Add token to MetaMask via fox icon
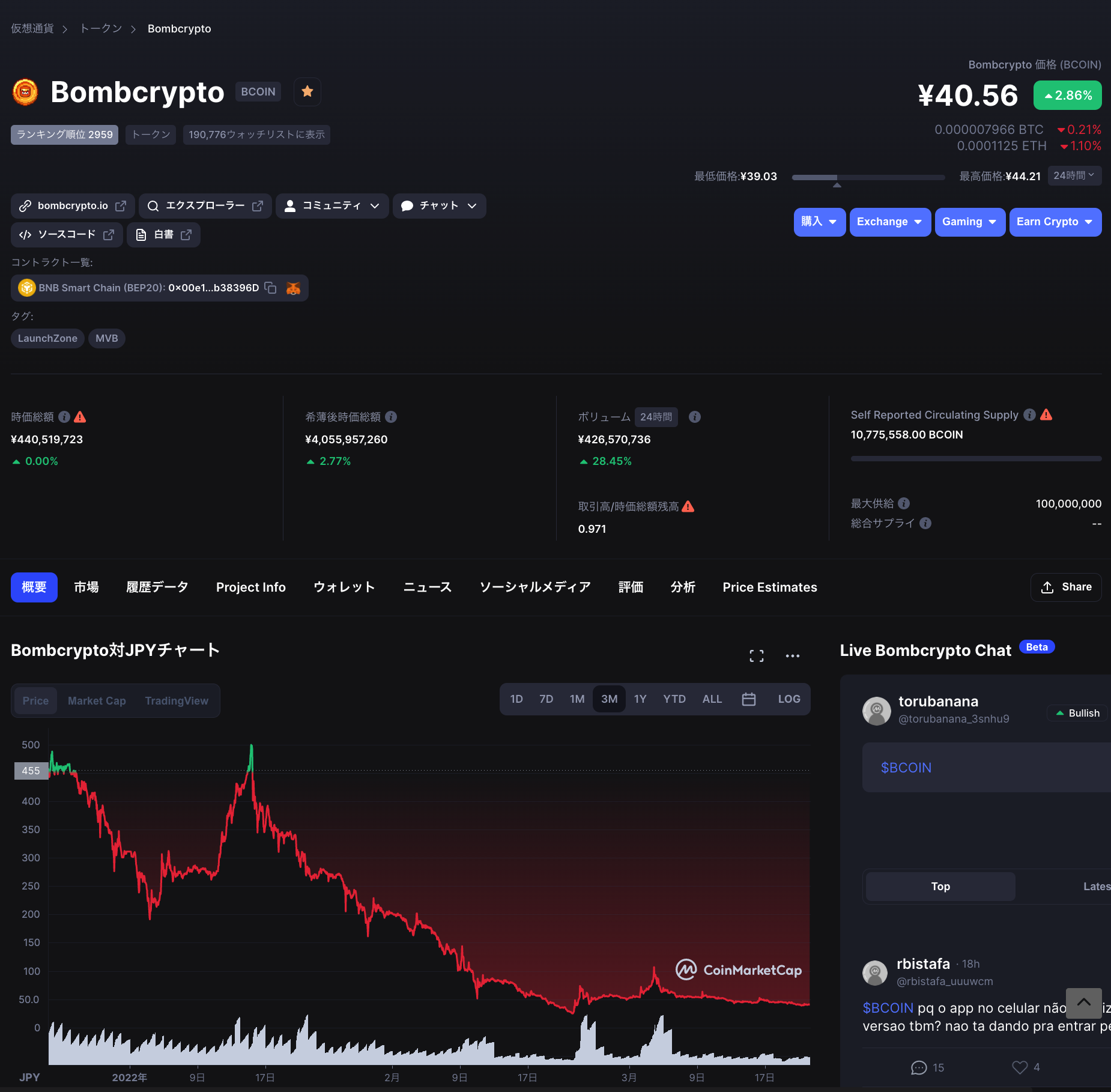Screen dimensions: 1111x1092 coord(293,288)
